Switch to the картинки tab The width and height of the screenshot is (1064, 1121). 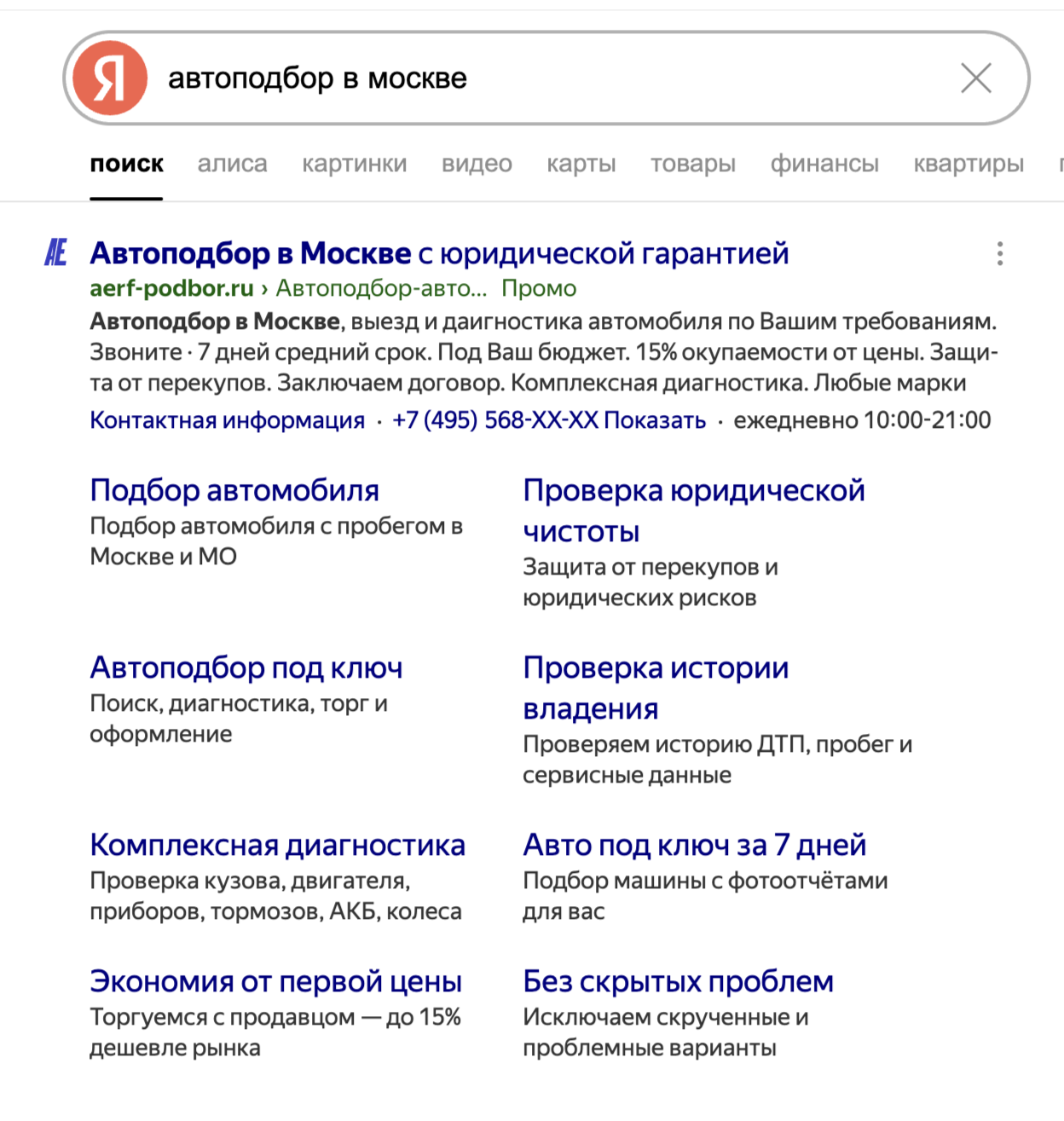(x=355, y=164)
